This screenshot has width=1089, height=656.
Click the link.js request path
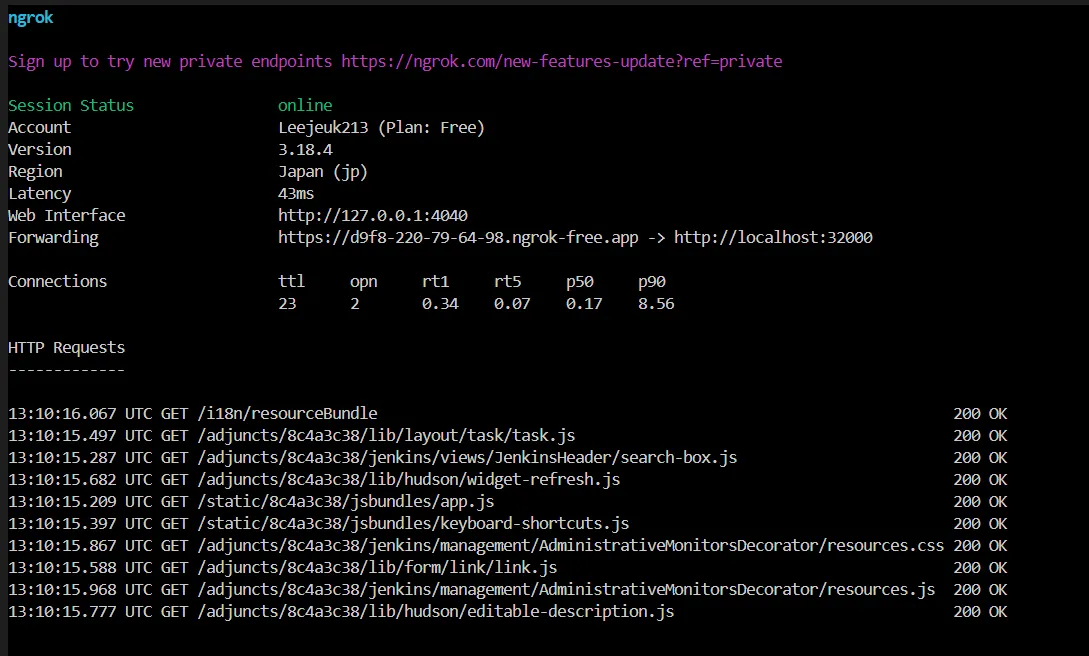[x=377, y=568]
